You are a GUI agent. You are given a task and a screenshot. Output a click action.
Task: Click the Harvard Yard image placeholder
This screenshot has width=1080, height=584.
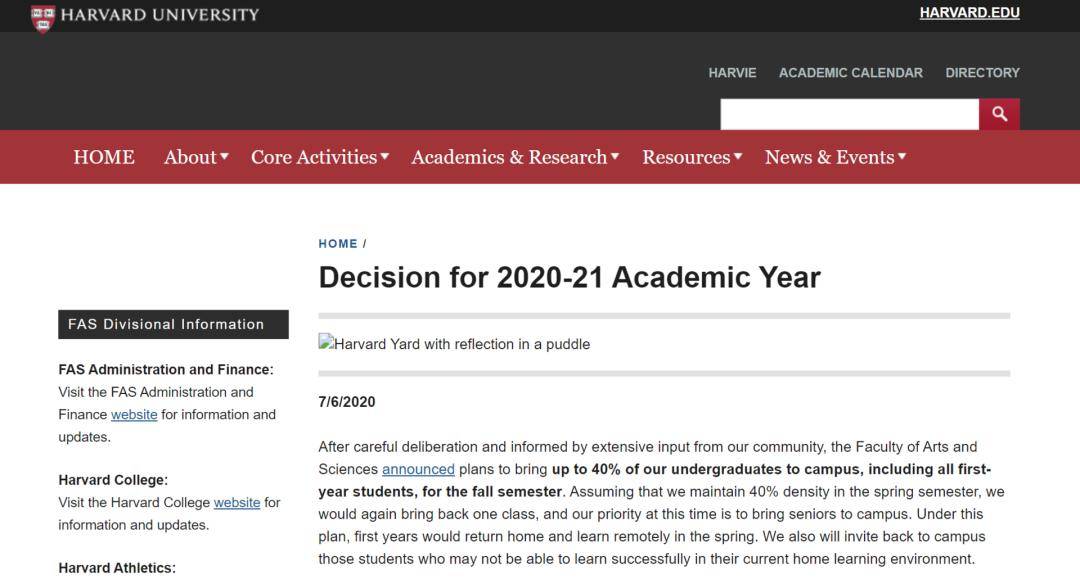point(454,344)
